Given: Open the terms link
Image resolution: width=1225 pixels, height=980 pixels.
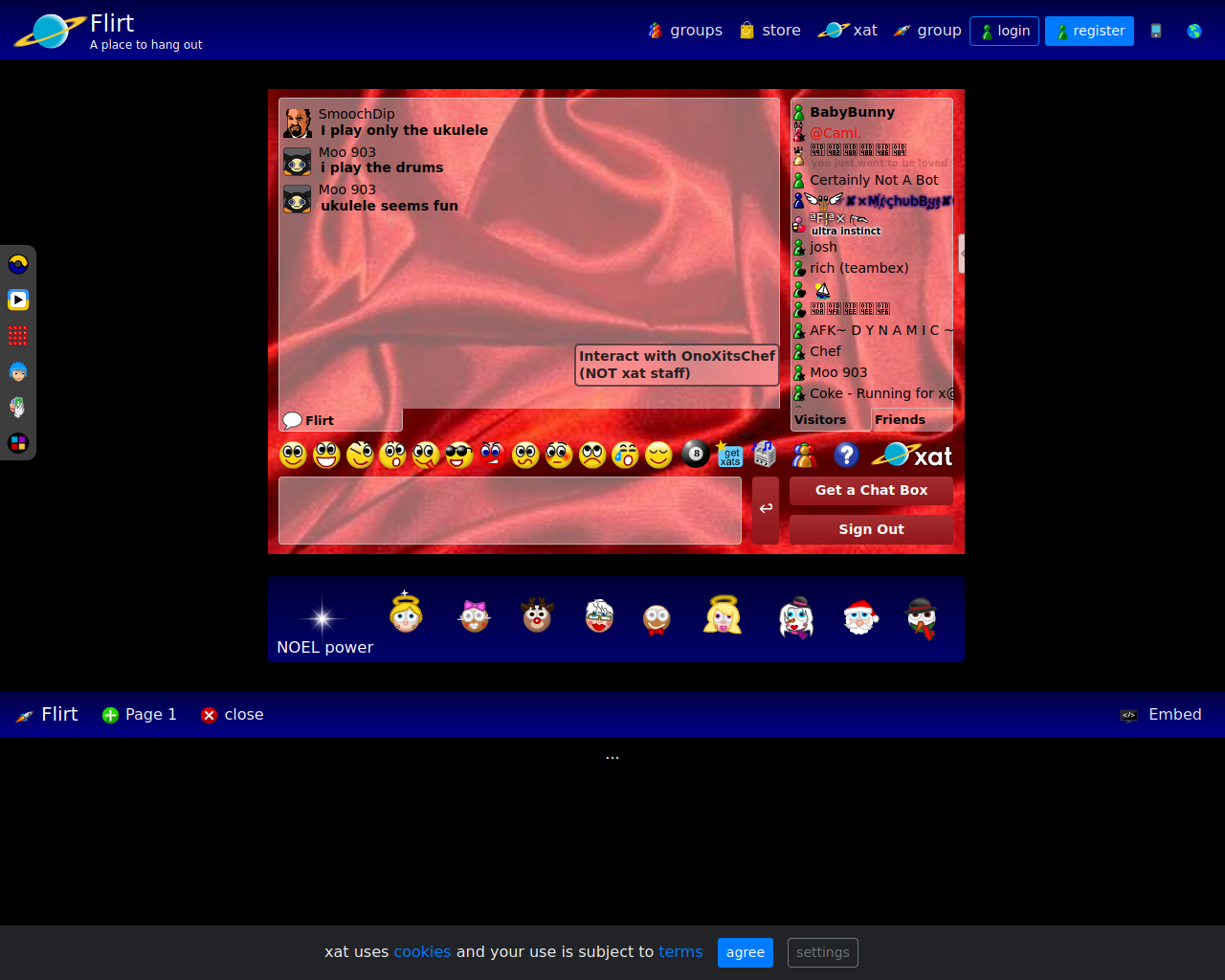Looking at the screenshot, I should 680,952.
